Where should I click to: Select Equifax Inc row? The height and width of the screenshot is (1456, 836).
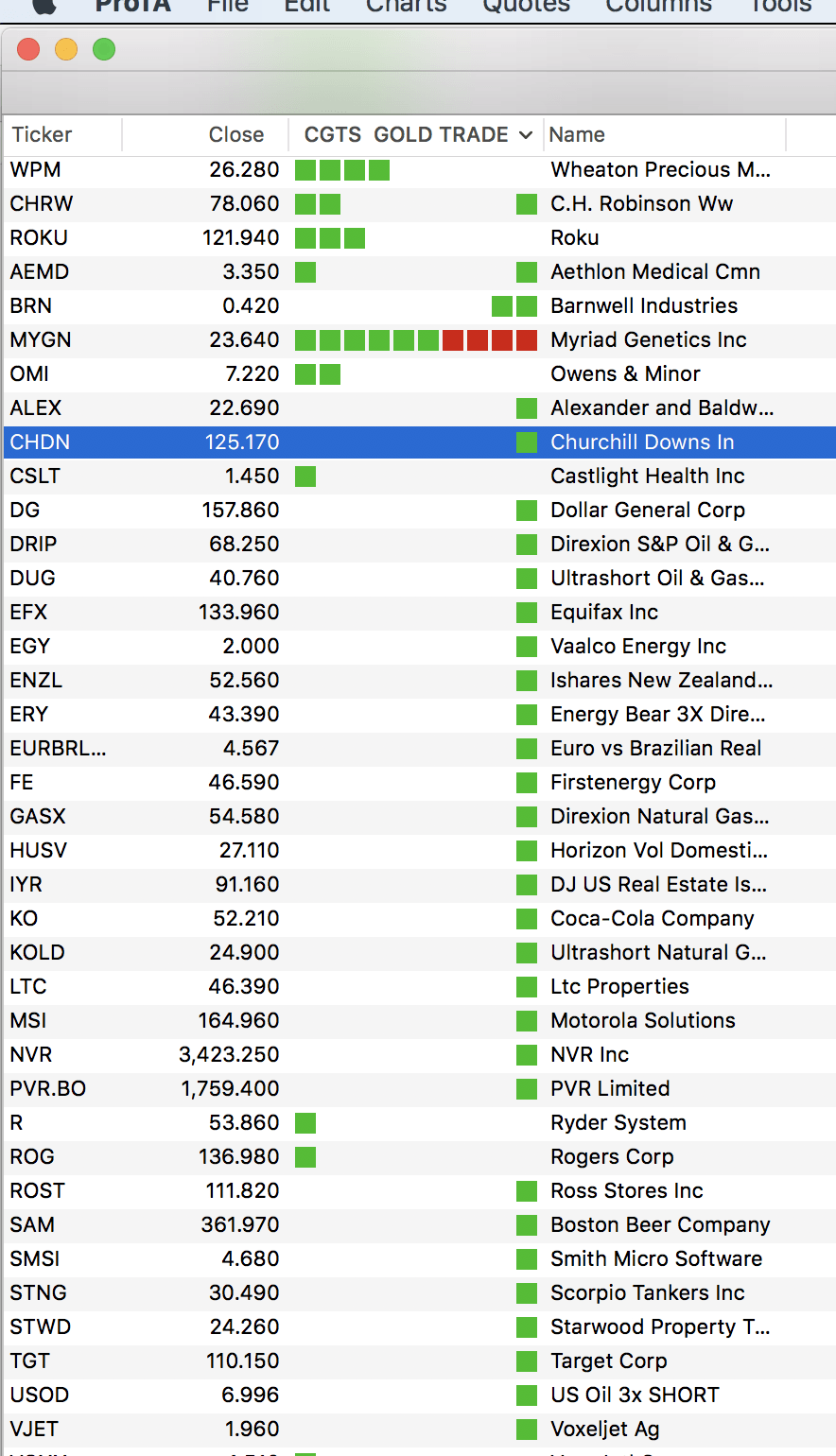pyautogui.click(x=418, y=612)
